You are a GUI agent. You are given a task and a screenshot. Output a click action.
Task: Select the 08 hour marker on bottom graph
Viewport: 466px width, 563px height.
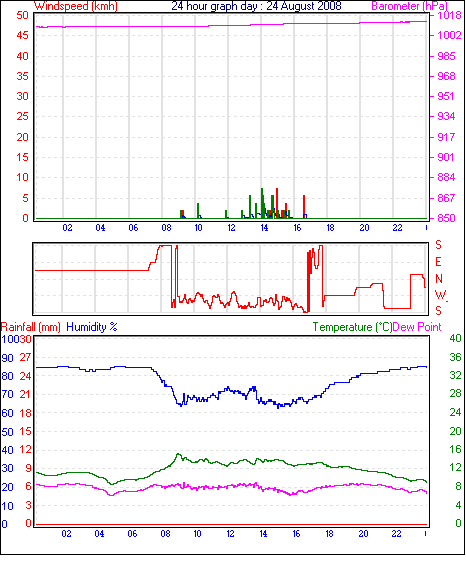click(x=166, y=534)
